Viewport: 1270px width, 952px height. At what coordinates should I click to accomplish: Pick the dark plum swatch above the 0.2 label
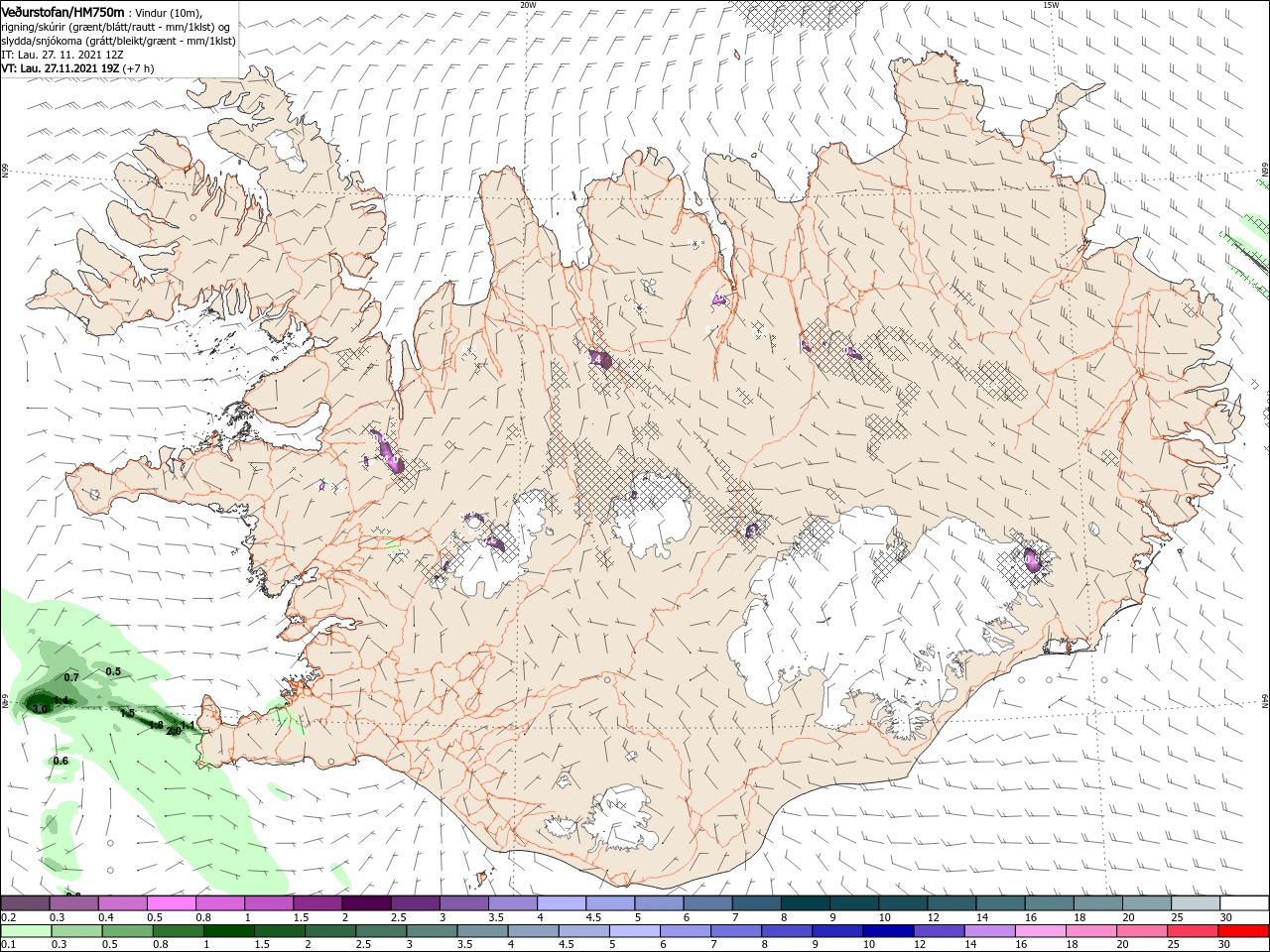pyautogui.click(x=26, y=903)
